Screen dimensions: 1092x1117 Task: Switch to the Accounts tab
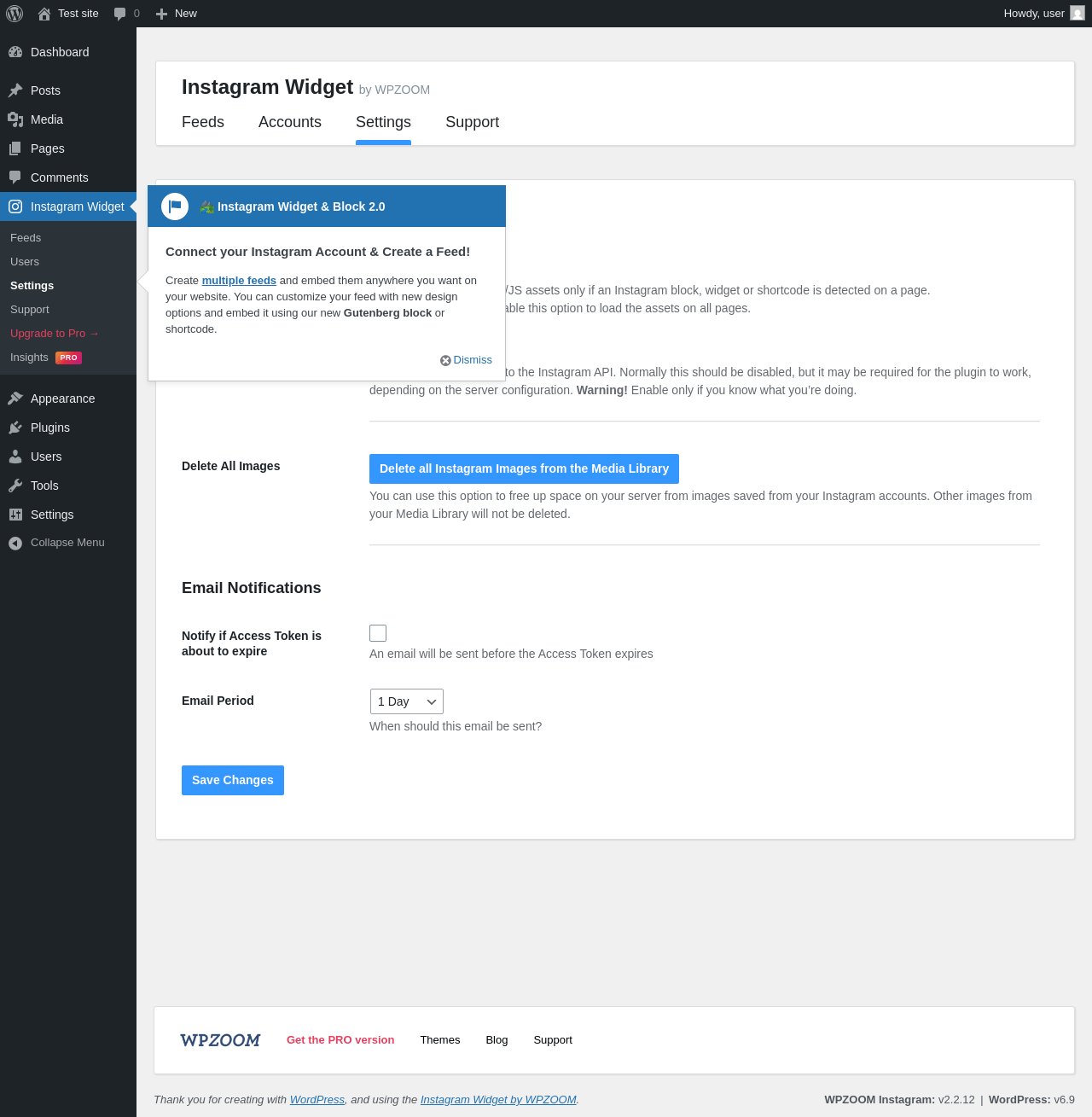click(x=290, y=122)
